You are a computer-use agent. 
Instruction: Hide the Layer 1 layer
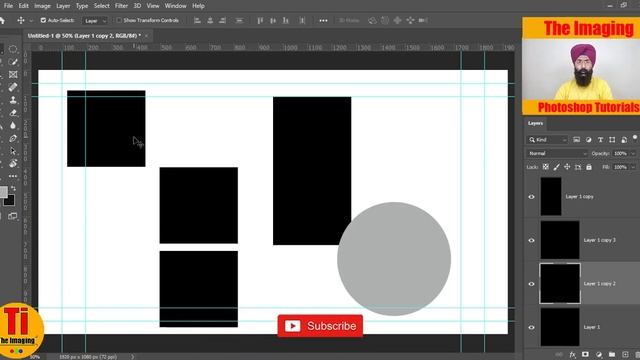pos(531,327)
